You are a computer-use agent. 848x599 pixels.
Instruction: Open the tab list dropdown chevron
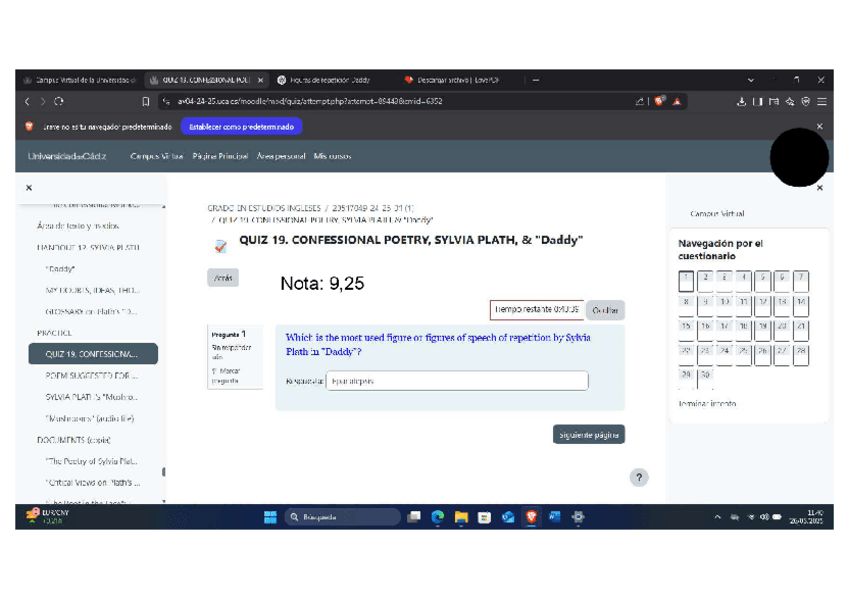(x=751, y=80)
